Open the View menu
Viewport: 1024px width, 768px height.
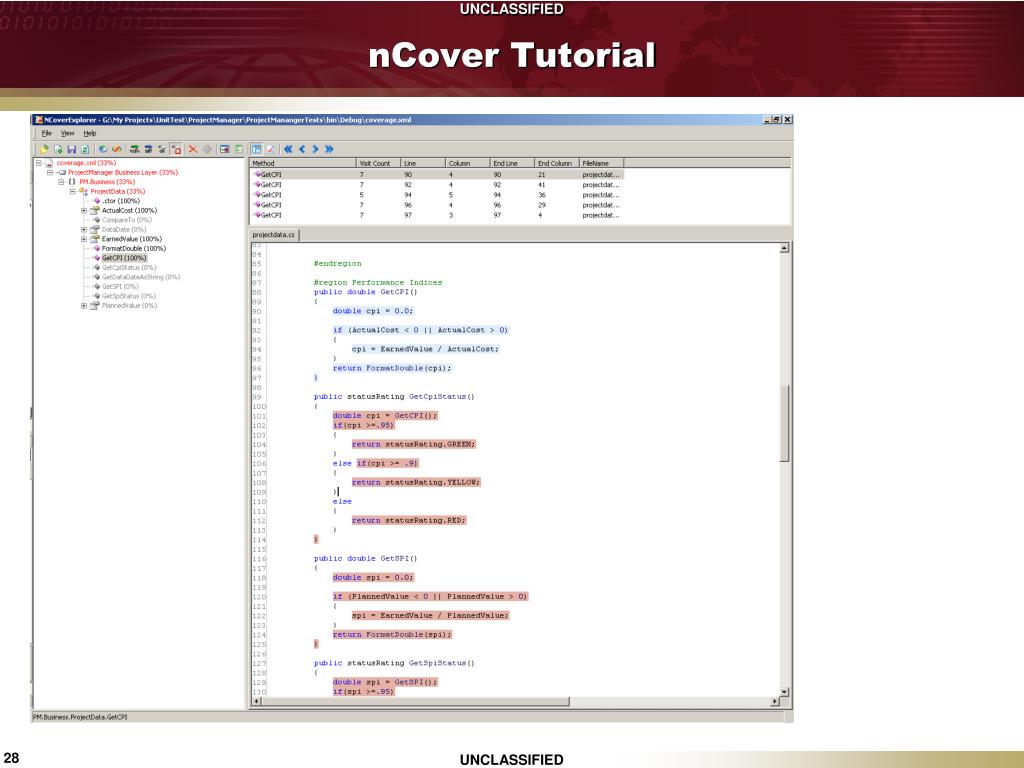pyautogui.click(x=67, y=133)
